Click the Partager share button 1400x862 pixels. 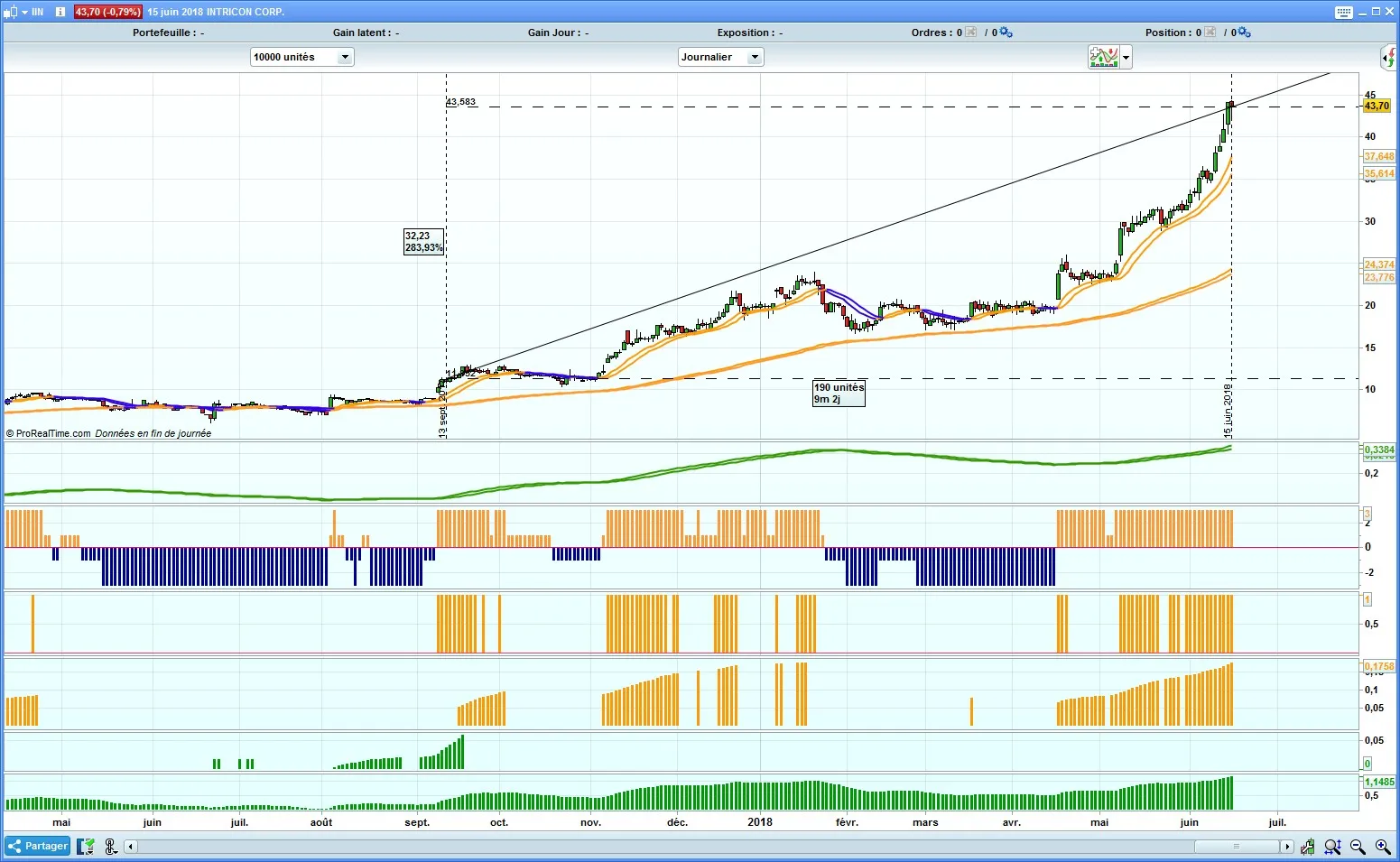[x=38, y=846]
